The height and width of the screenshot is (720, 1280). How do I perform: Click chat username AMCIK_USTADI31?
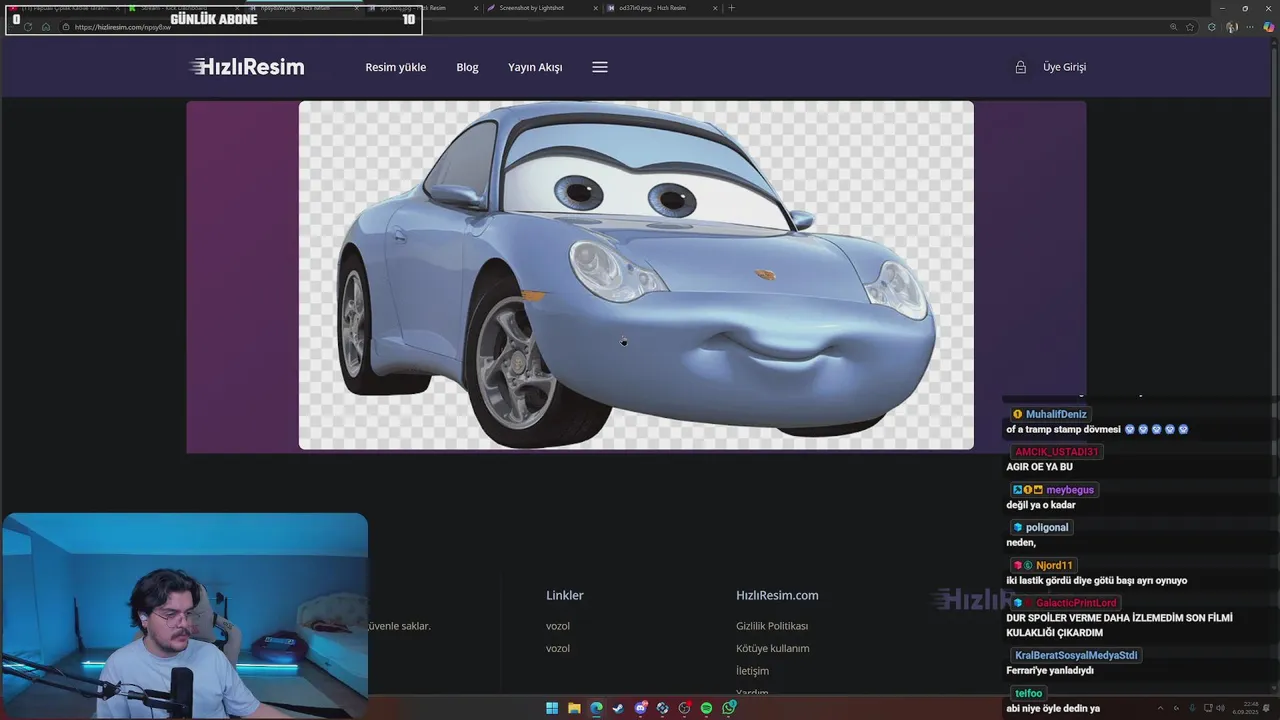tap(1056, 452)
